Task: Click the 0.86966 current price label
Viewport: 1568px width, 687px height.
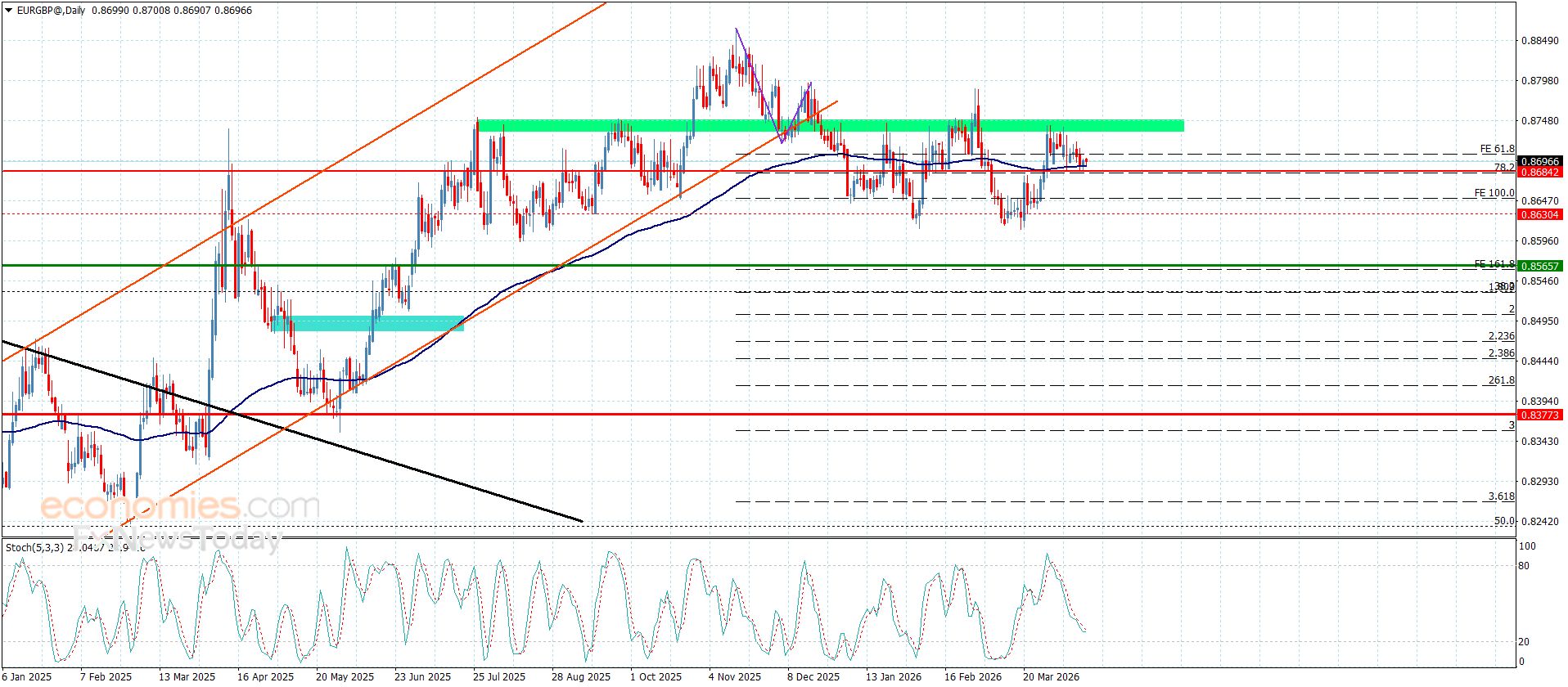Action: click(x=1539, y=161)
